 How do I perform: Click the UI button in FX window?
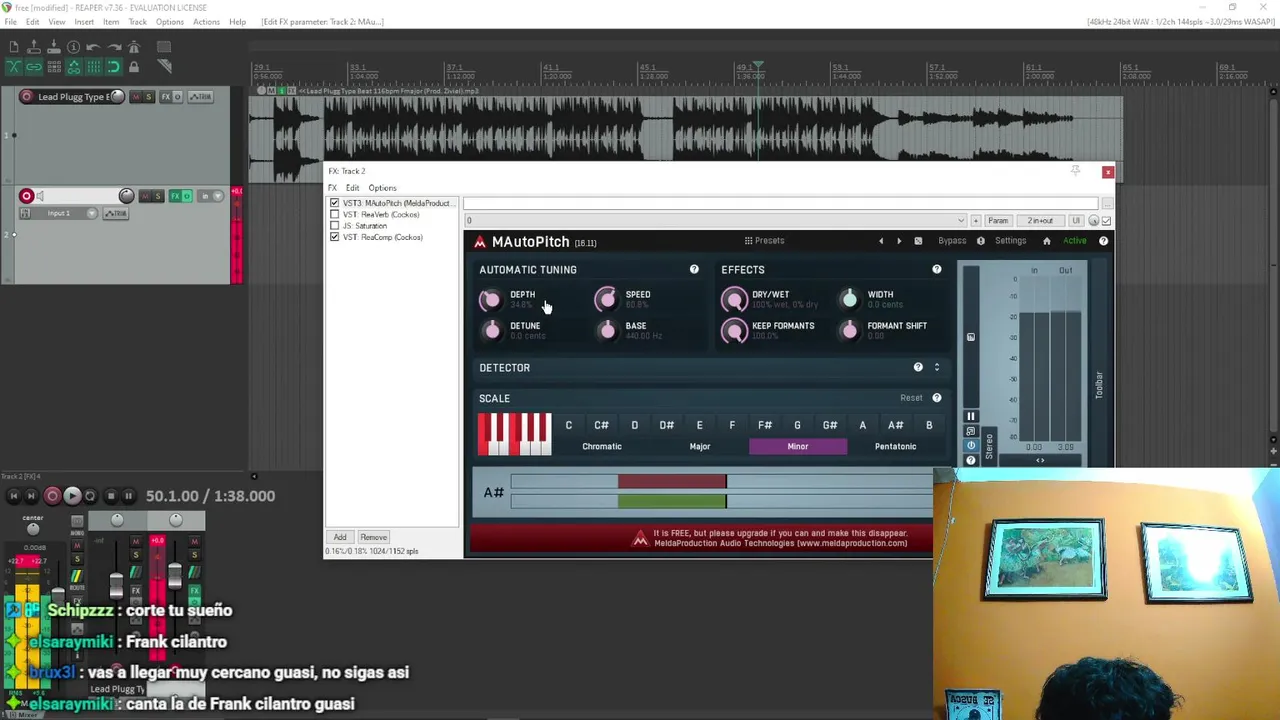pyautogui.click(x=1076, y=220)
